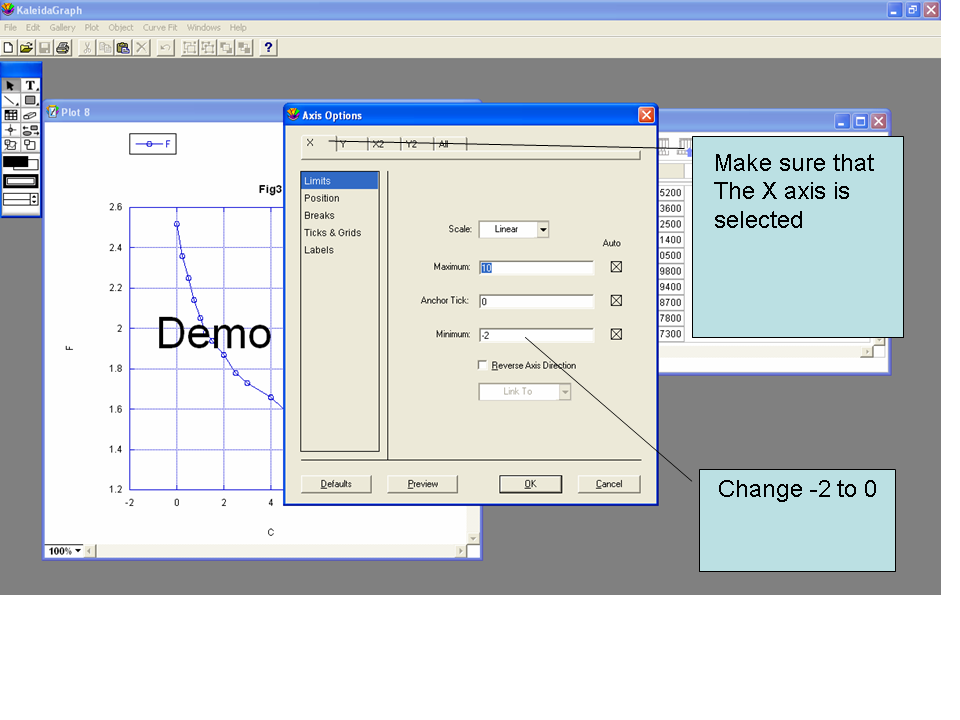Click the Cut scissors icon
960x720 pixels.
[88, 48]
